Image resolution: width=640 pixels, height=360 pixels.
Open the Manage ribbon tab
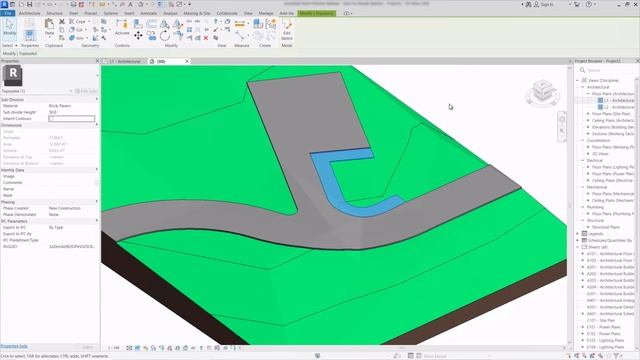266,13
